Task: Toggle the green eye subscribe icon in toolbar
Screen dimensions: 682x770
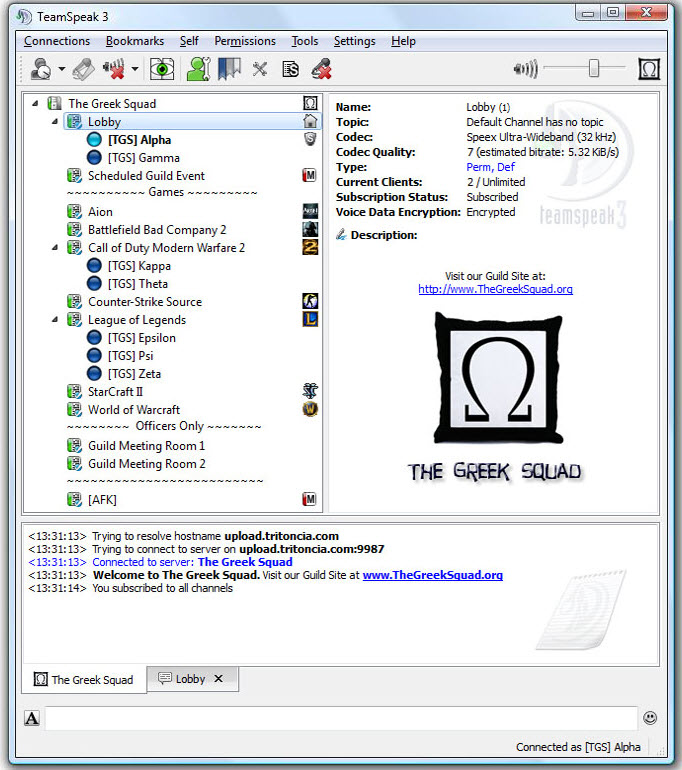Action: (x=162, y=69)
